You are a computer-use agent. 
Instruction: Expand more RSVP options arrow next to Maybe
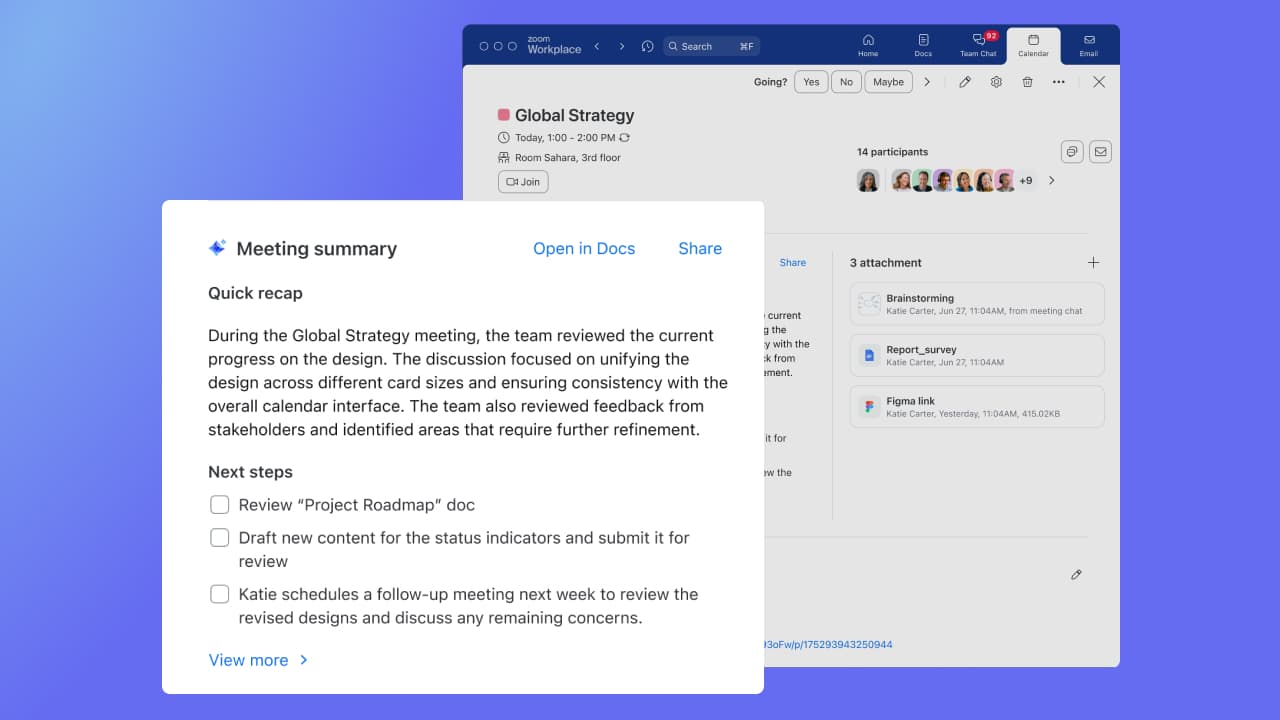(927, 82)
